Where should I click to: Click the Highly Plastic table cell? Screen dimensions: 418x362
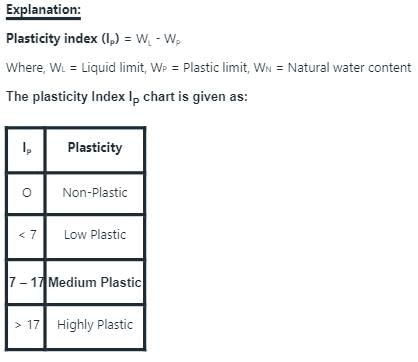[x=95, y=327]
